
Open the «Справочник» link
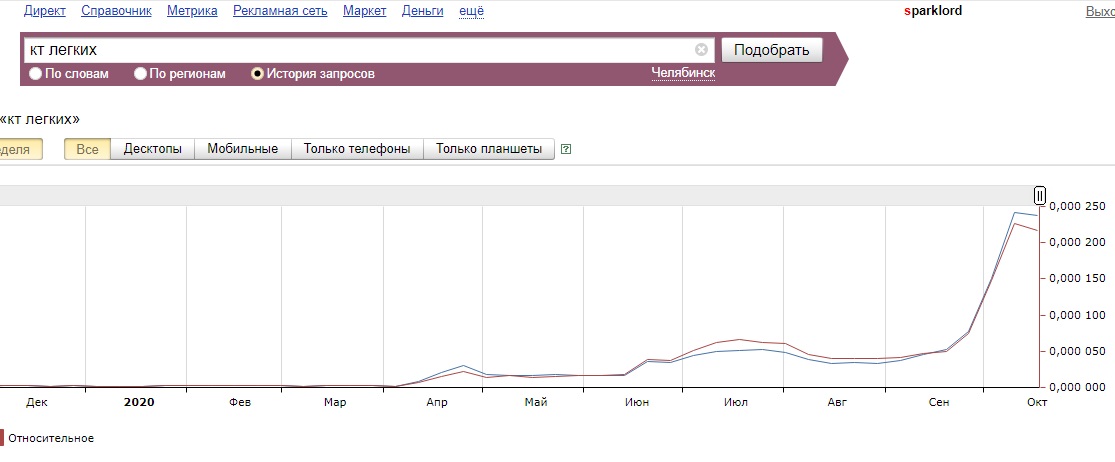tap(117, 11)
